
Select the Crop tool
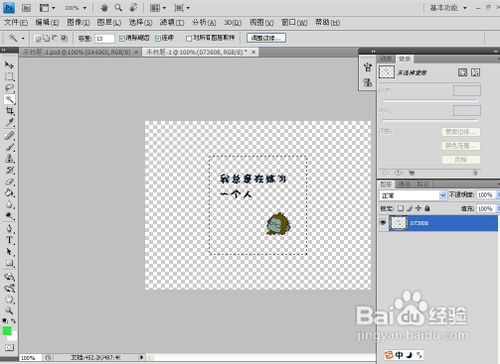click(10, 111)
